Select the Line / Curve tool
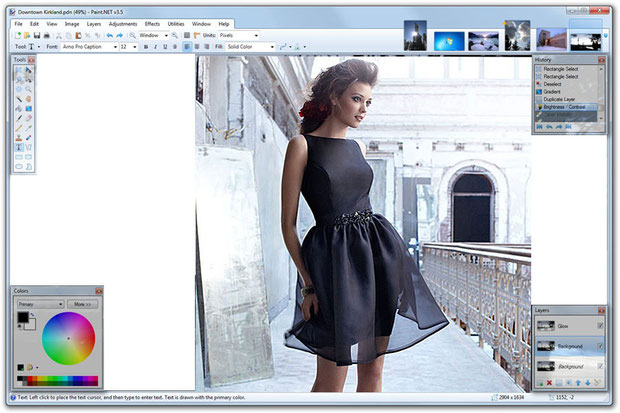This screenshot has width=620, height=413. tap(28, 147)
